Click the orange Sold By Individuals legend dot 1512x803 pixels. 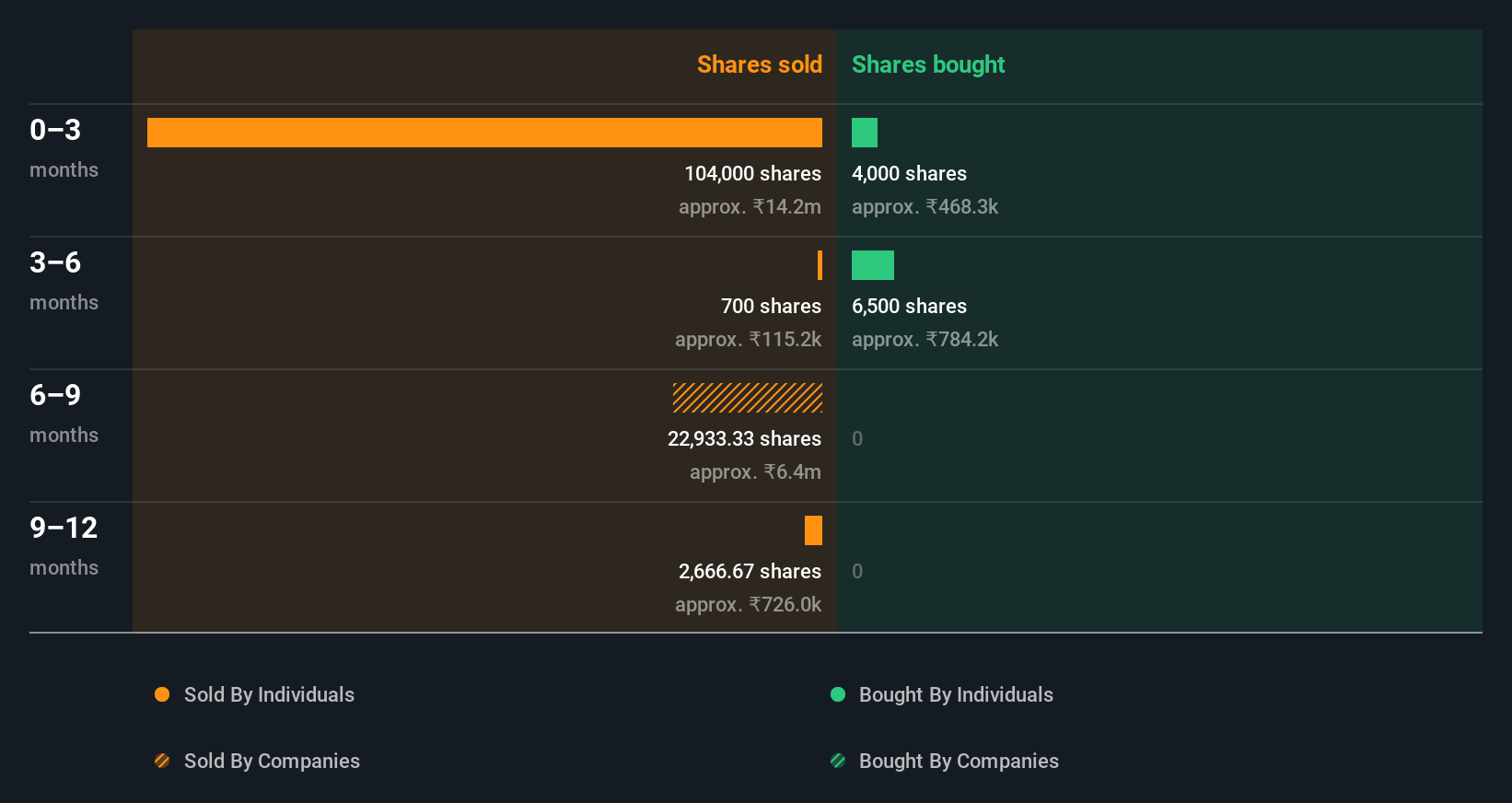coord(162,694)
